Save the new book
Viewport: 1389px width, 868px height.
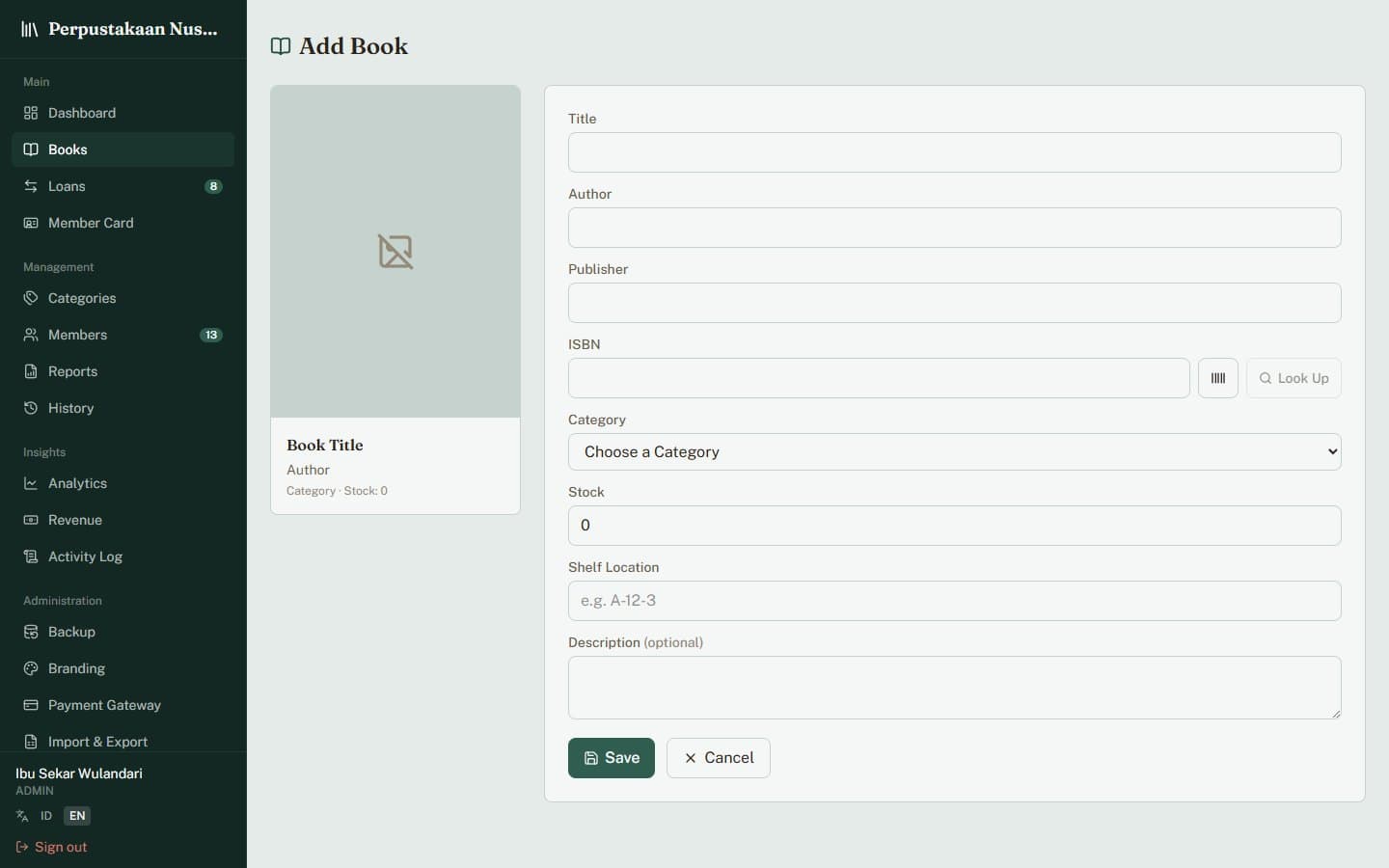tap(612, 758)
